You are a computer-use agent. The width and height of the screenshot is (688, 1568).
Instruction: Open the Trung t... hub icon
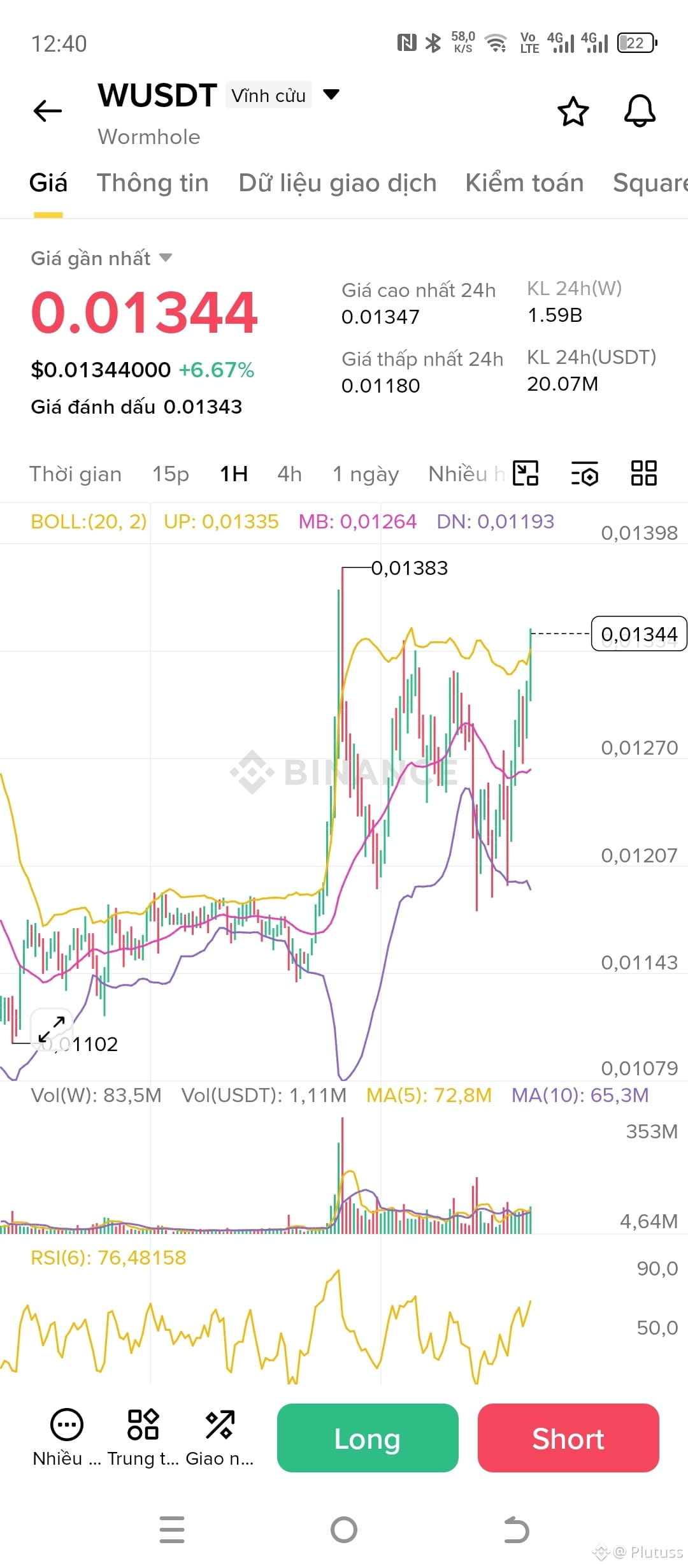[x=143, y=1437]
